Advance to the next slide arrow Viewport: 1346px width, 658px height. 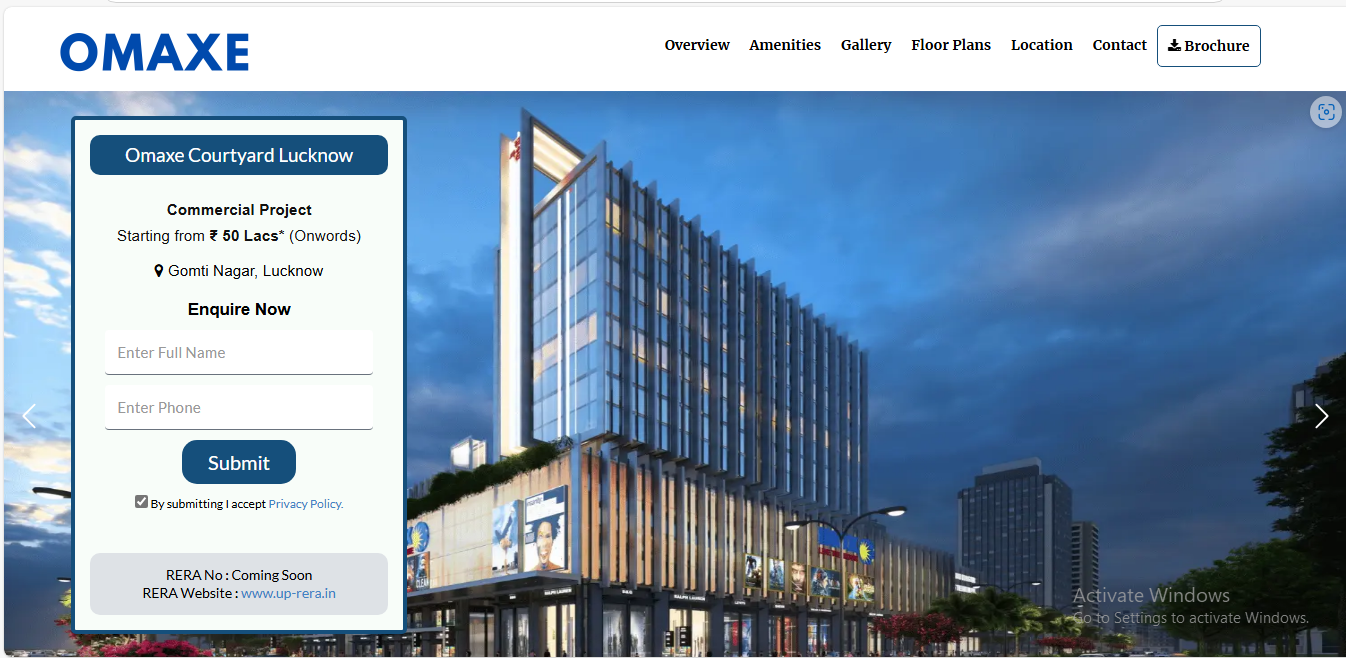pyautogui.click(x=1322, y=416)
